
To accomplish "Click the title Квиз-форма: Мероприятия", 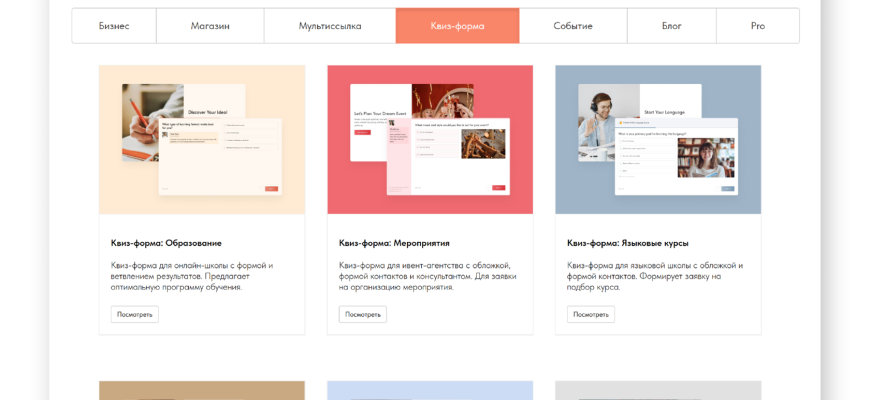I will click(394, 243).
